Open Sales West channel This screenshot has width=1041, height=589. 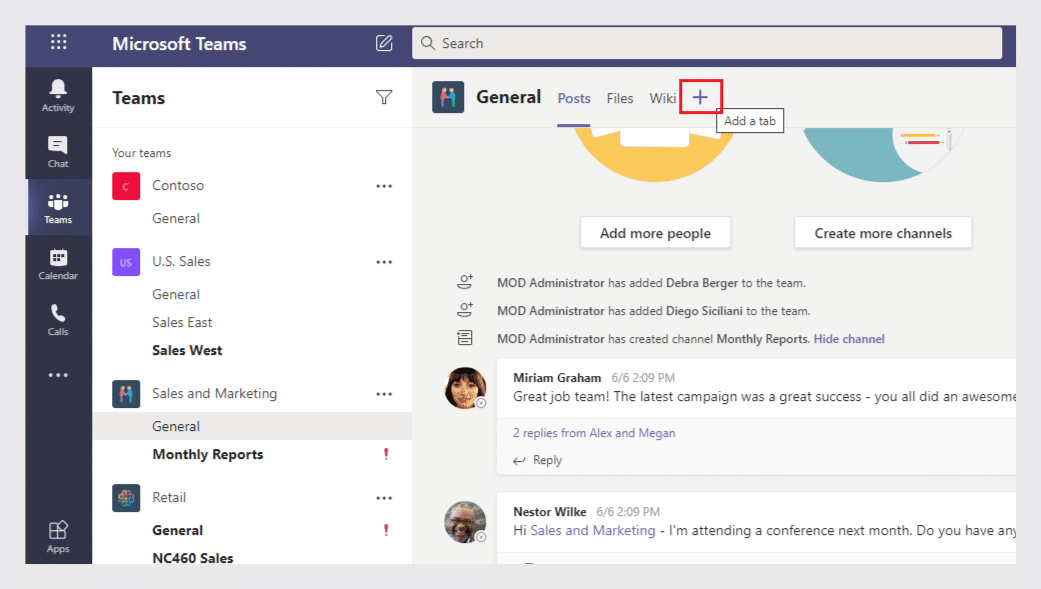[187, 350]
